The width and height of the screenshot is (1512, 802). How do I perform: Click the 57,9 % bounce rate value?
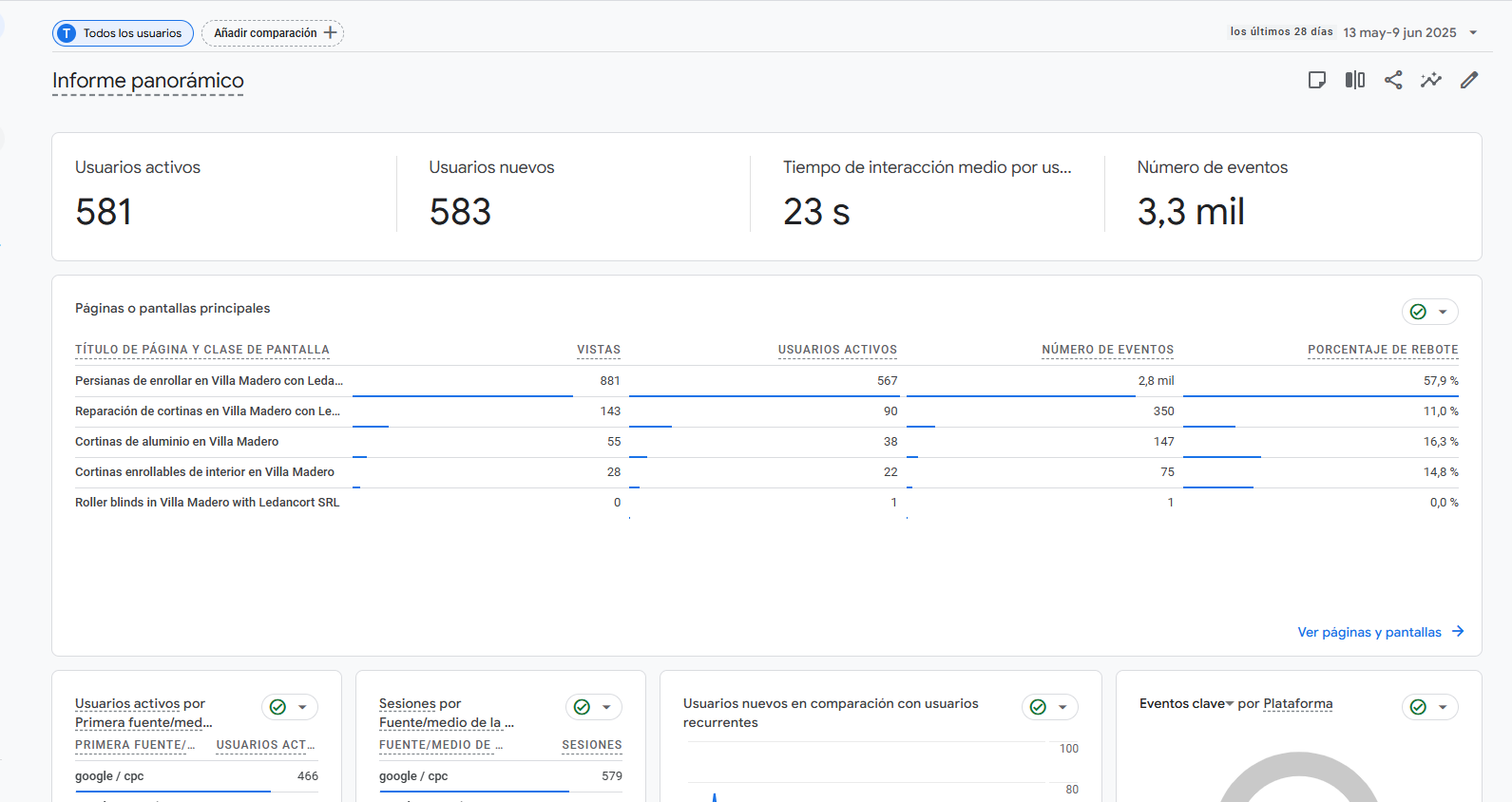pos(1441,381)
